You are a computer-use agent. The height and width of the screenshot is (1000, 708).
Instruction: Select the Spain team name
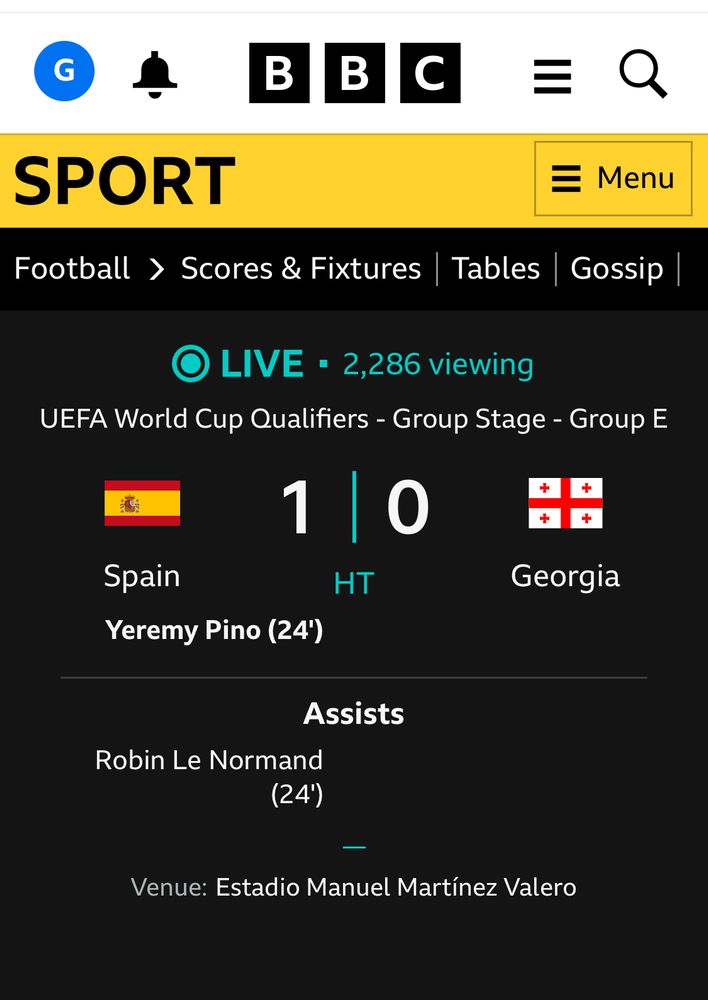pos(142,576)
